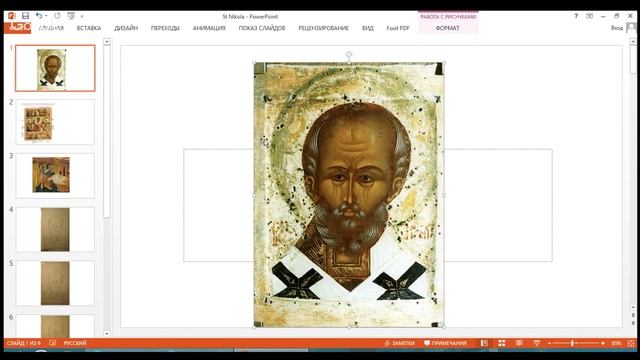640x360 pixels.
Task: Click the zoom in plus button
Action: (x=603, y=343)
